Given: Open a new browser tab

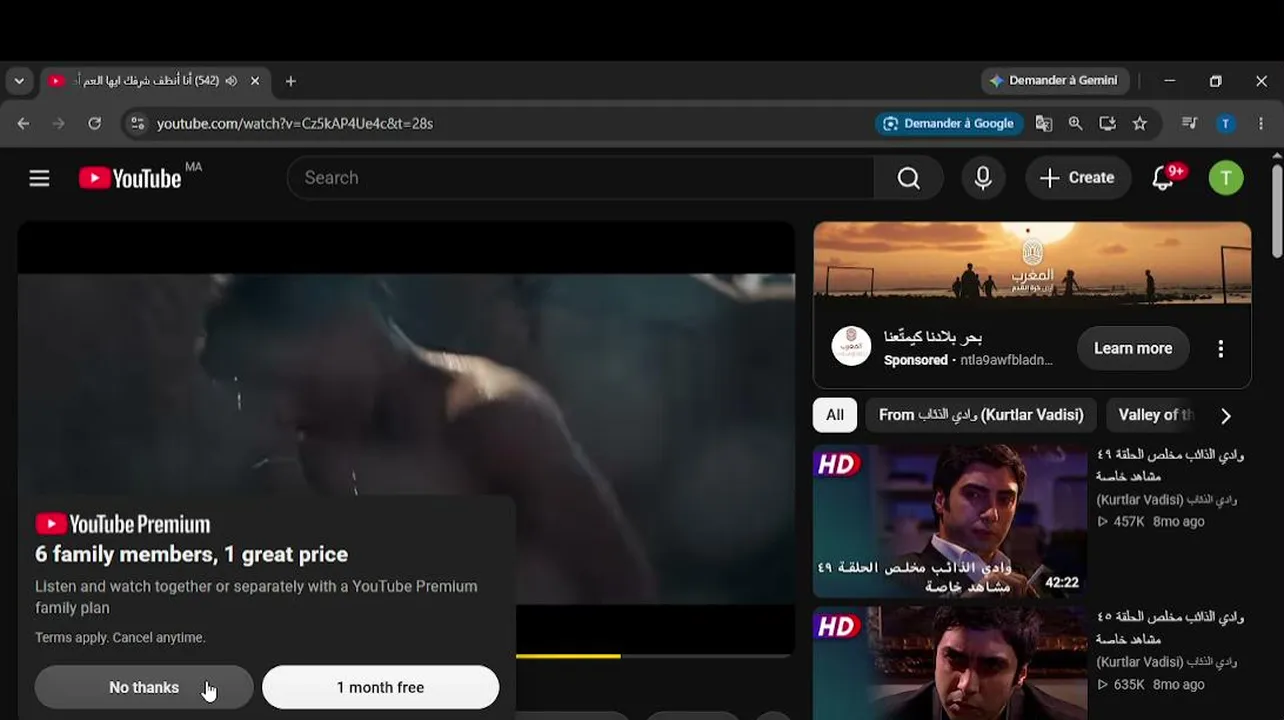Looking at the screenshot, I should click(290, 81).
